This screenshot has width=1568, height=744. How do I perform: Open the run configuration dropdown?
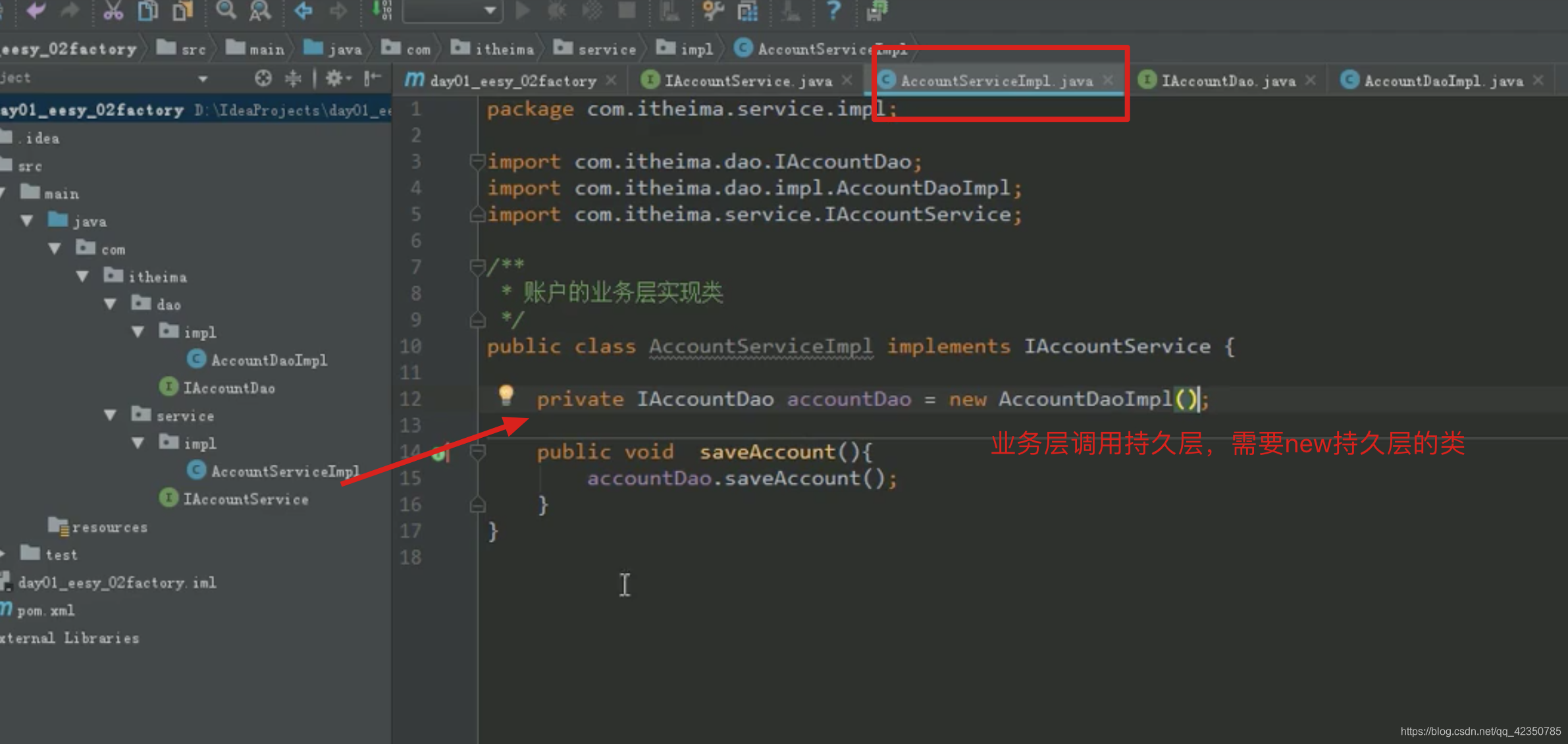pos(453,10)
